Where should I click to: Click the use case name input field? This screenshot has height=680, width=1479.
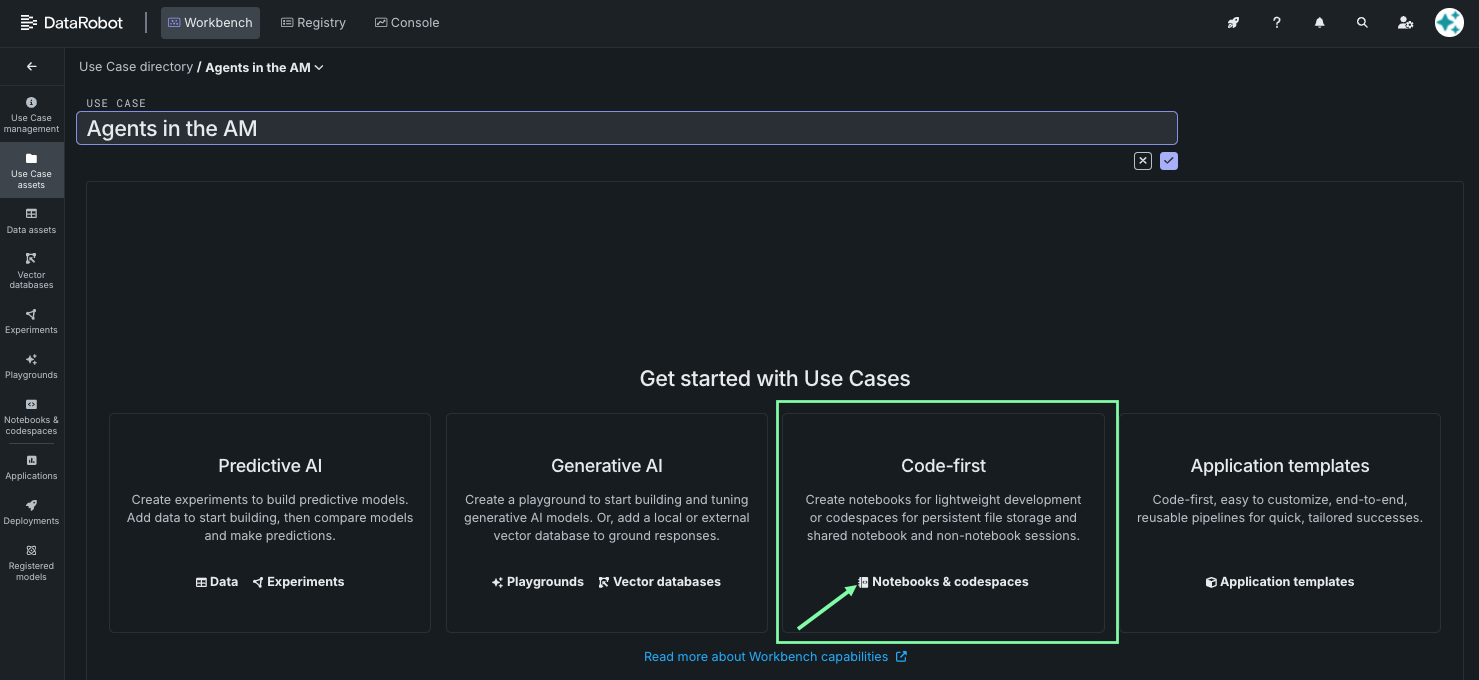point(626,128)
